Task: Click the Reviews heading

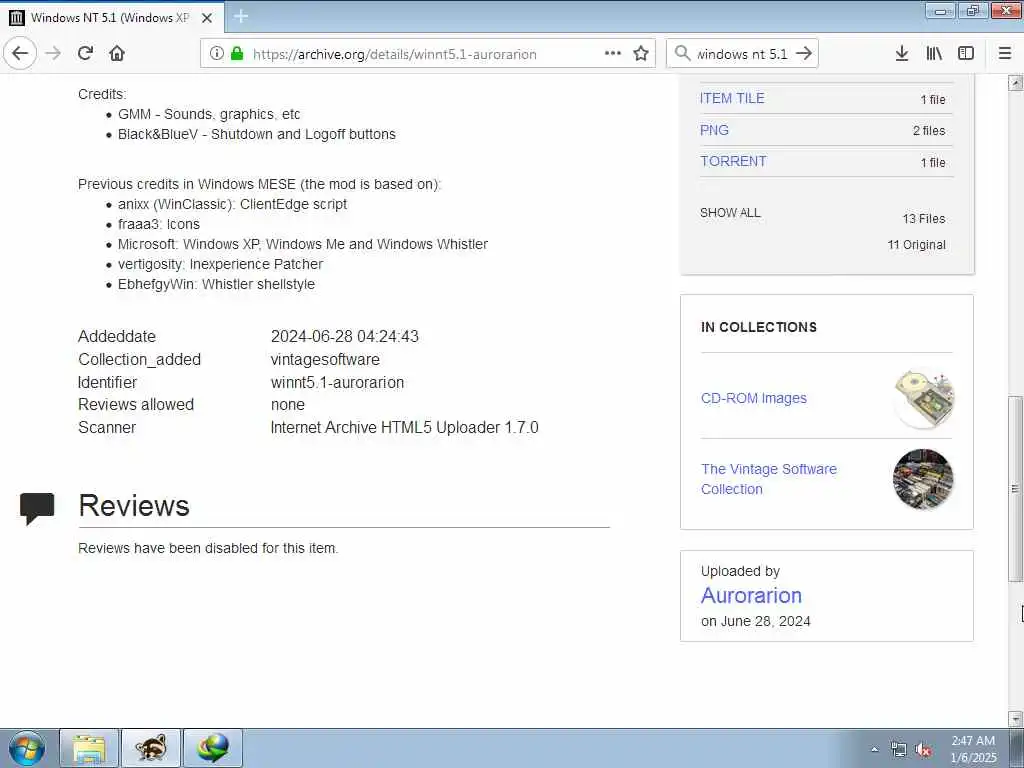Action: pos(134,505)
